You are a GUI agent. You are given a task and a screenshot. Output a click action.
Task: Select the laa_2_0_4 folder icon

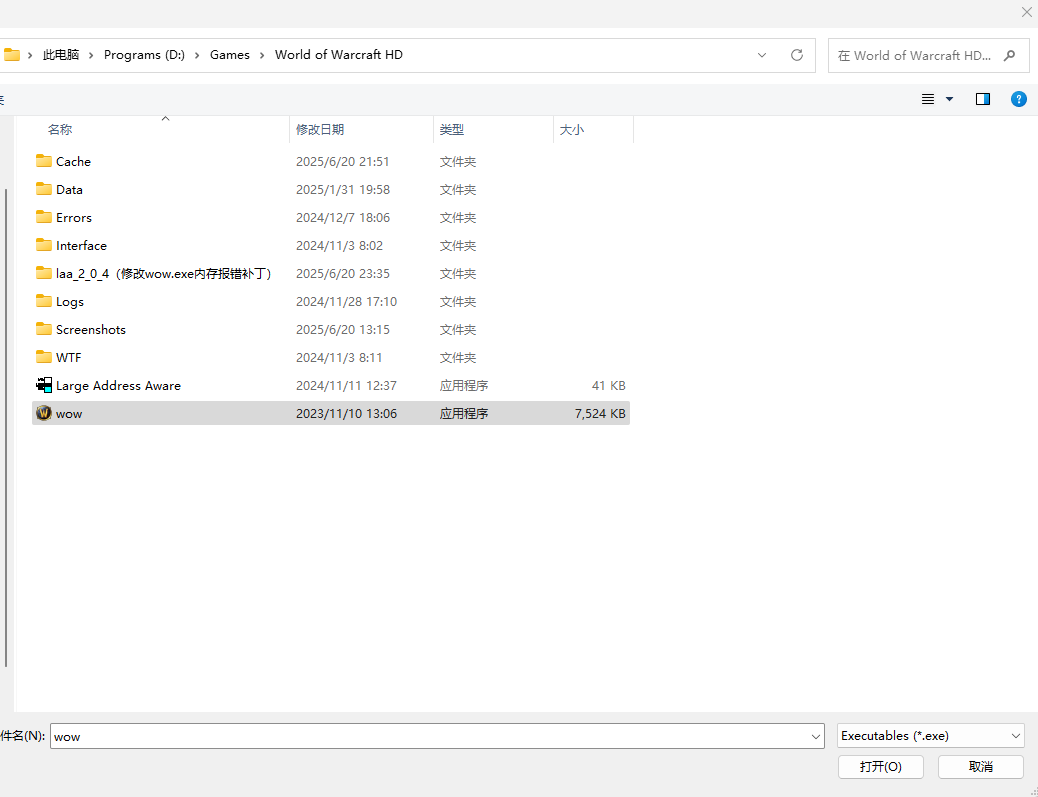pyautogui.click(x=44, y=273)
